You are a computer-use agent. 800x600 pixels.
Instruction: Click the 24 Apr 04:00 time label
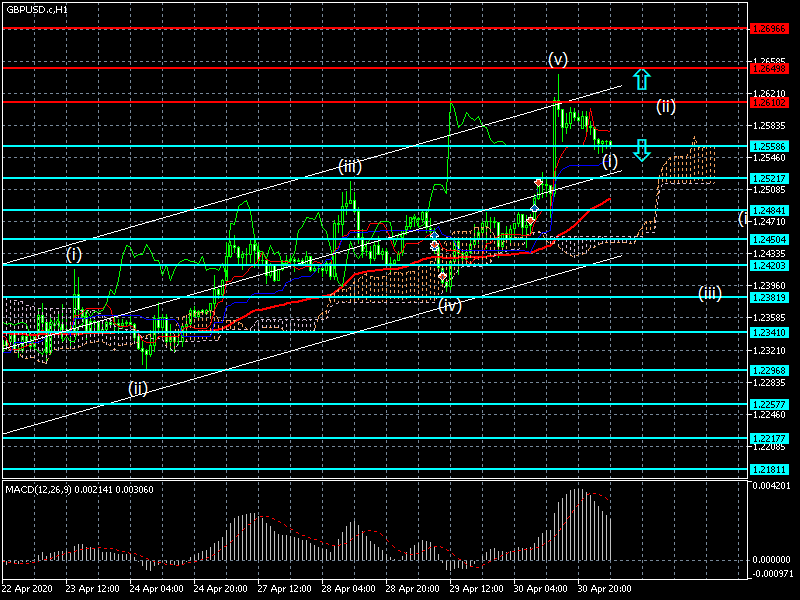[x=157, y=589]
